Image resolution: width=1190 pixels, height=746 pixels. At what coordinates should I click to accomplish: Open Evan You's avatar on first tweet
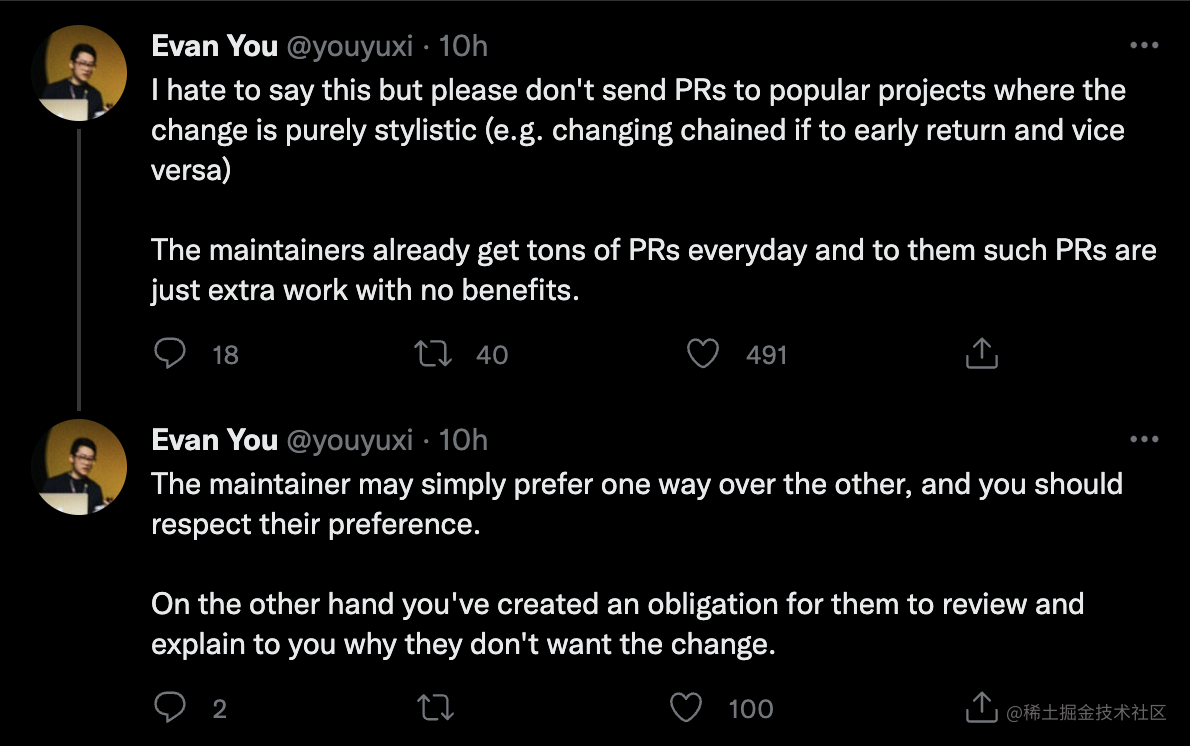(79, 73)
